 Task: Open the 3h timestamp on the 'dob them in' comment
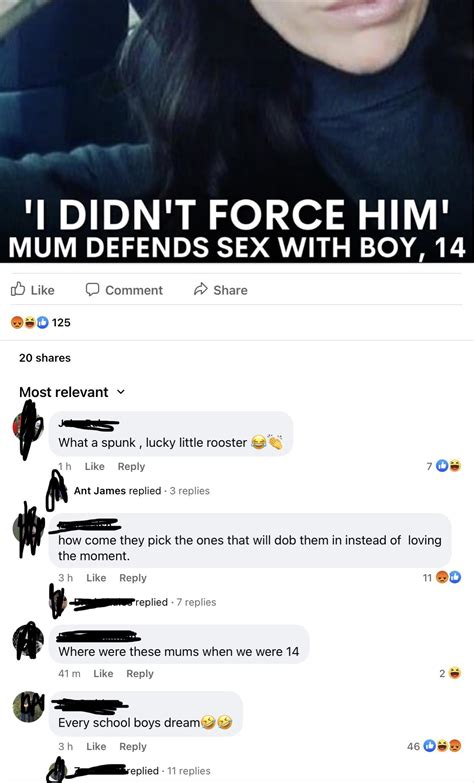pyautogui.click(x=65, y=578)
